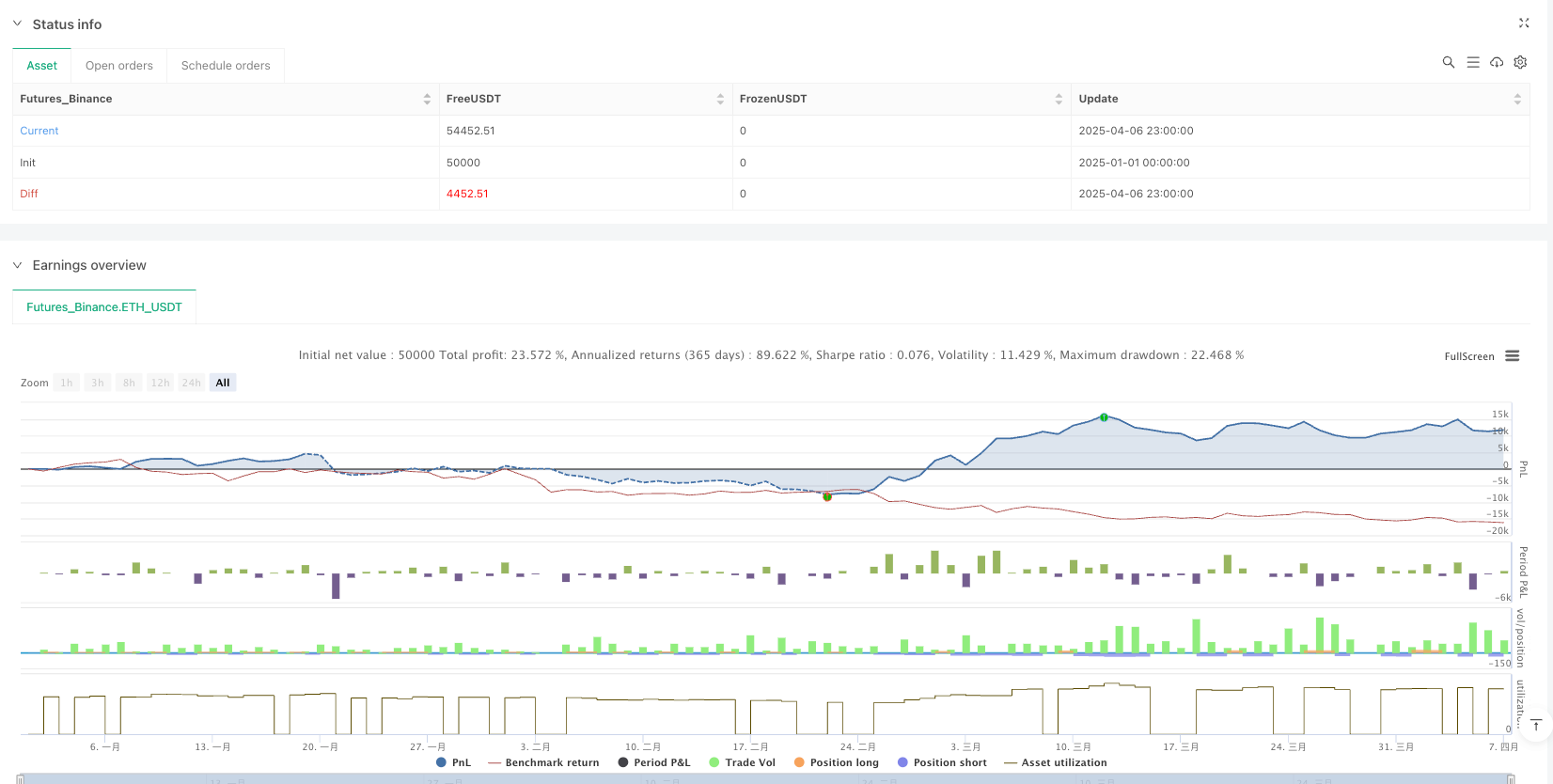1553x784 pixels.
Task: Click the FullScreen chart button
Action: [x=1468, y=356]
